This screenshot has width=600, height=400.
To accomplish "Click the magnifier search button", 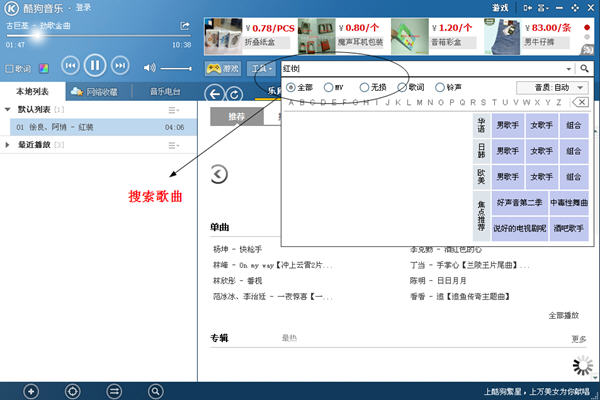I will click(x=584, y=68).
